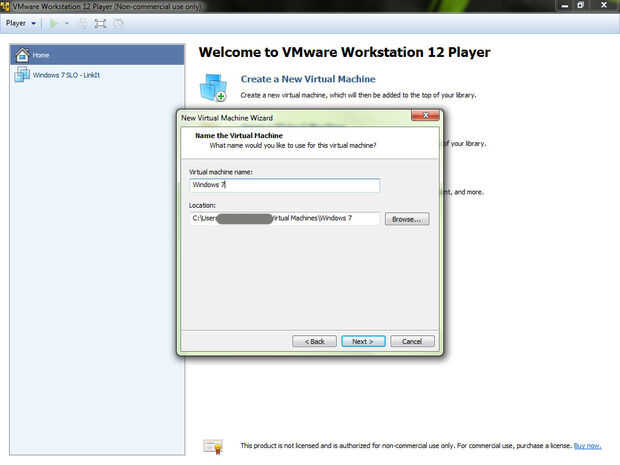Open the Buy now link
The width and height of the screenshot is (620, 465).
pyautogui.click(x=587, y=446)
